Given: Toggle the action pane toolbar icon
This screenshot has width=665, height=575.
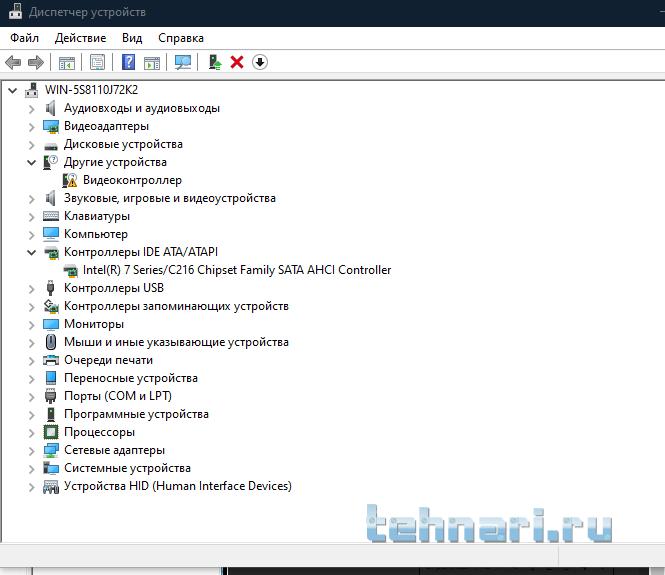Looking at the screenshot, I should (x=152, y=63).
